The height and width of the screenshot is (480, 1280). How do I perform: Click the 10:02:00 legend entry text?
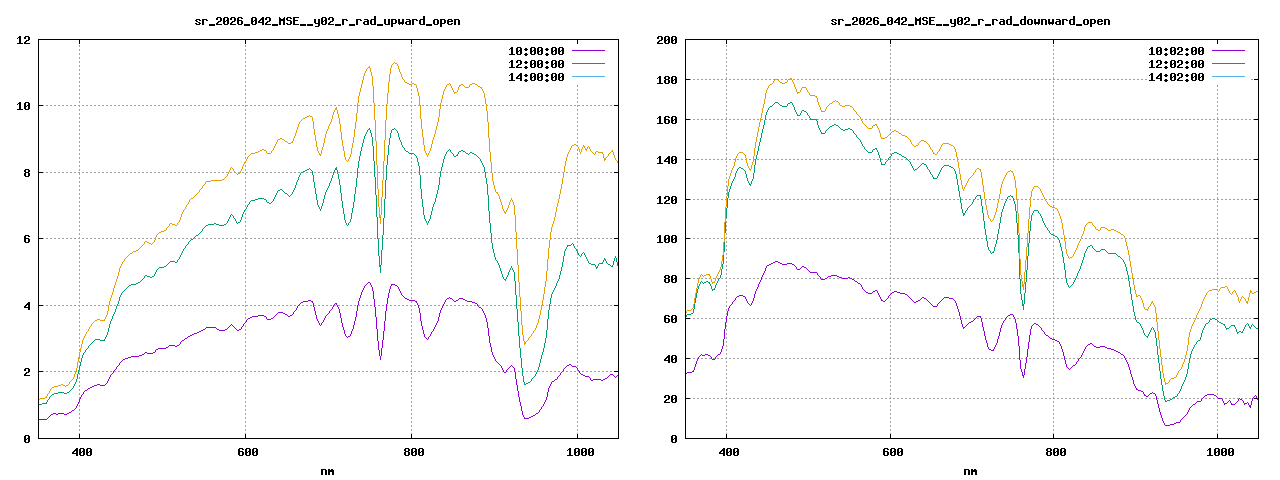[x=1175, y=50]
